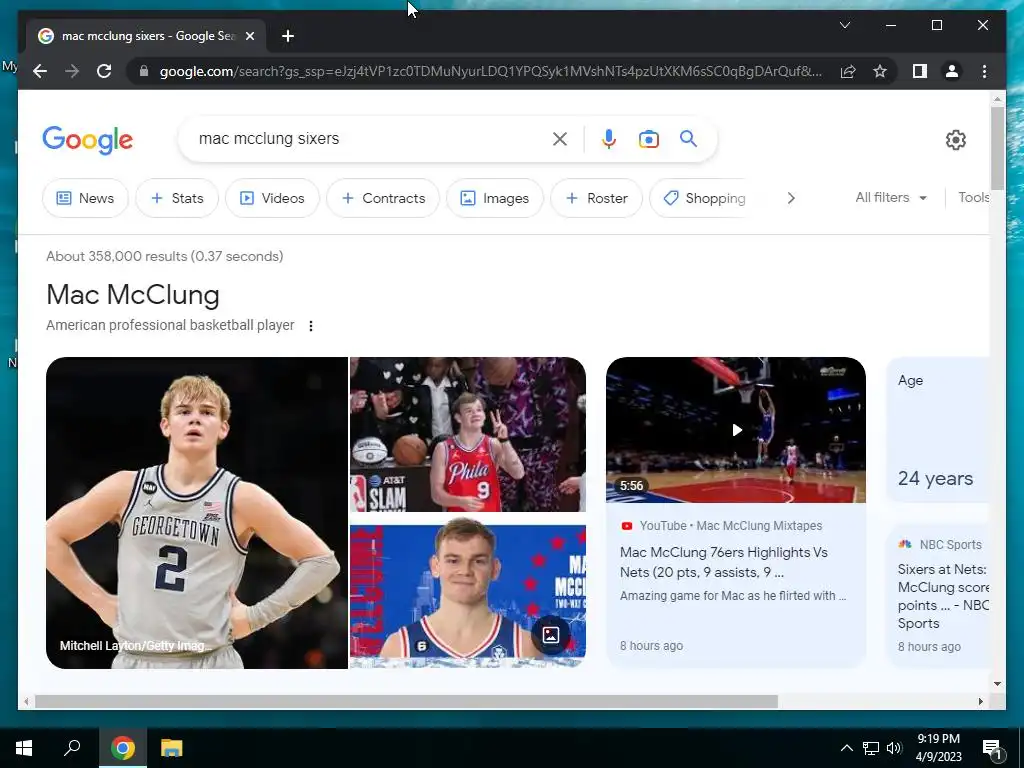Play the 76ers highlights video
The image size is (1024, 768).
click(x=736, y=430)
